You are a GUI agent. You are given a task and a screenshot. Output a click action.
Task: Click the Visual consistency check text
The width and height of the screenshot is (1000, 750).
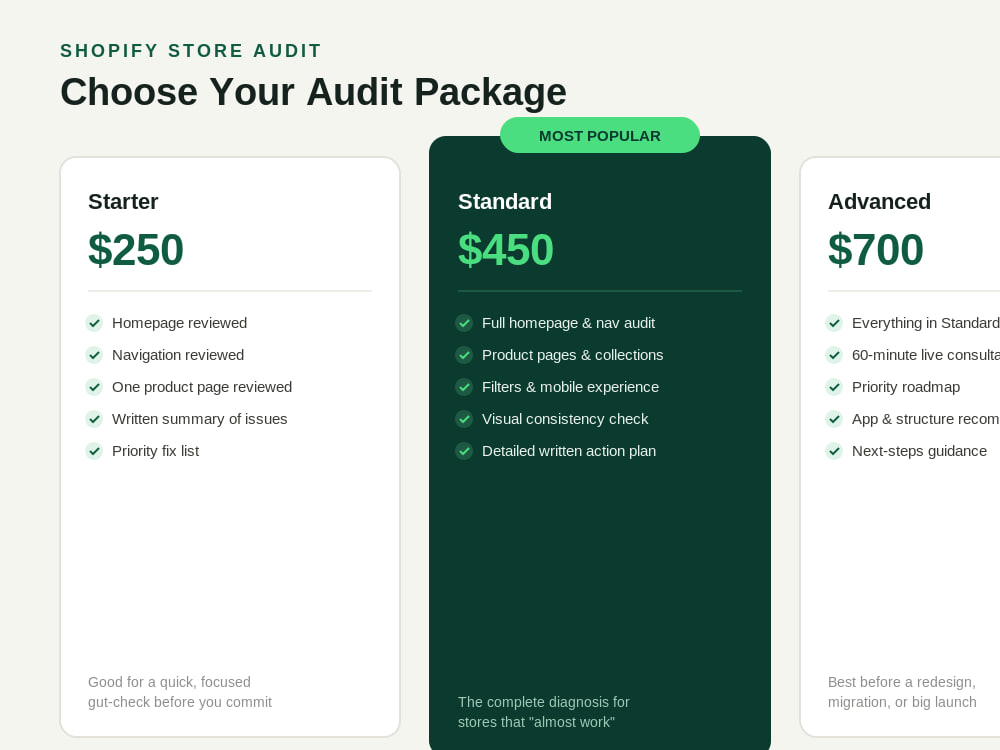pos(565,419)
